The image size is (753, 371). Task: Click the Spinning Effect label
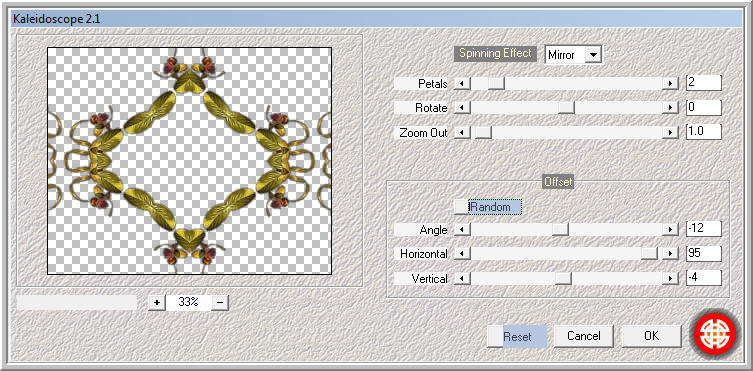(x=495, y=53)
